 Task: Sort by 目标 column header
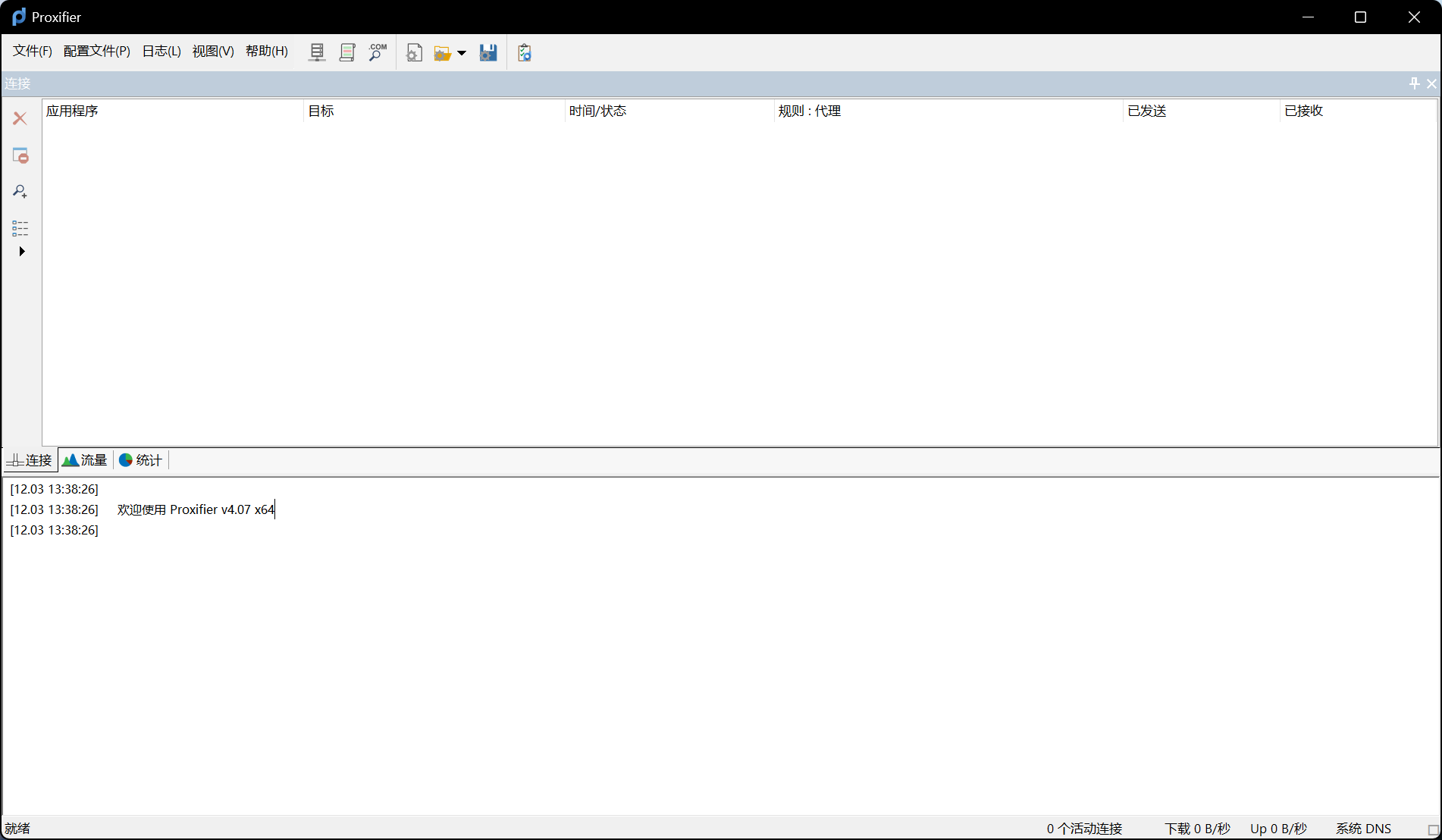pos(434,111)
